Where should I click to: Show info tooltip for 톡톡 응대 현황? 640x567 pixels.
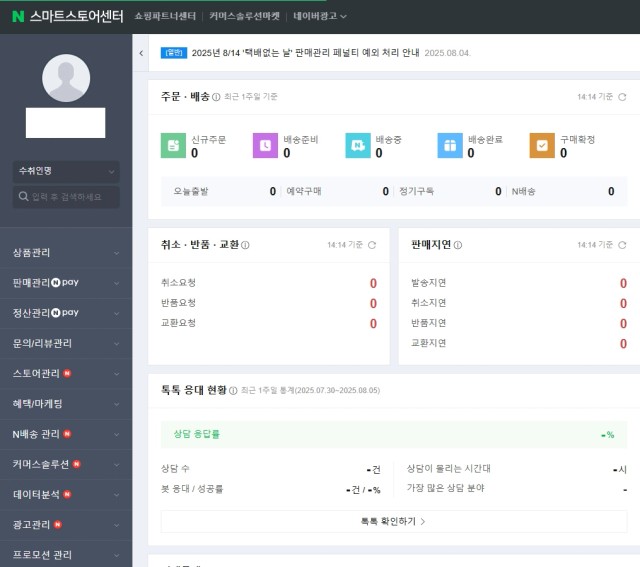(x=233, y=391)
